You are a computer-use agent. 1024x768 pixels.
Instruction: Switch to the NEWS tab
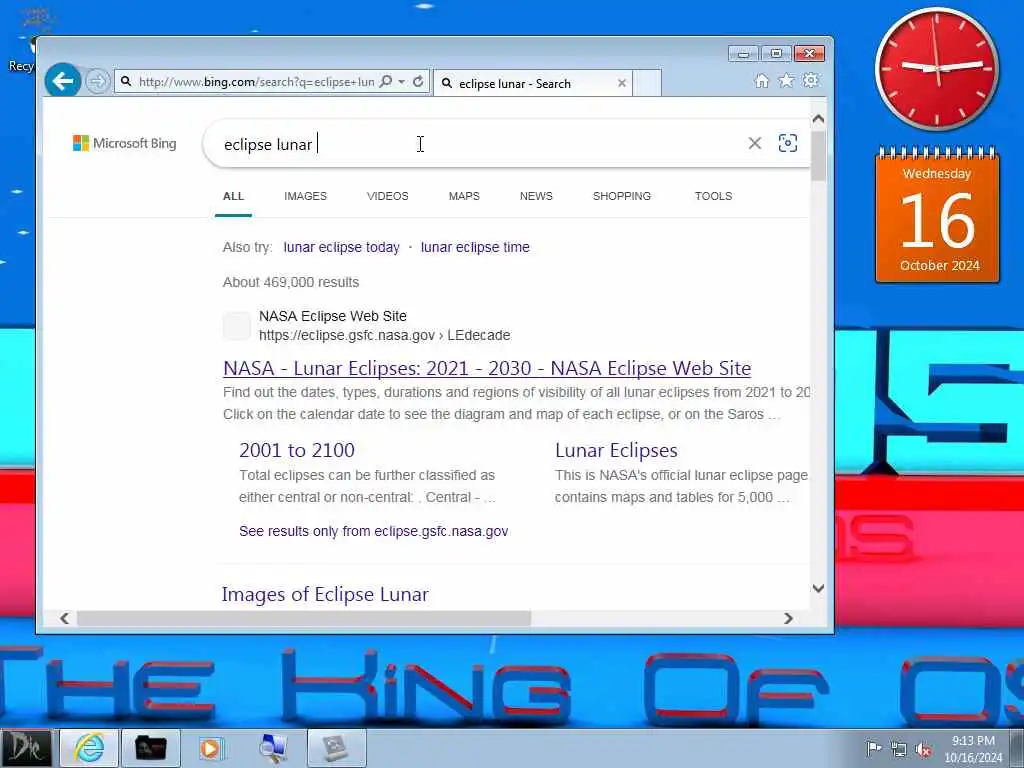tap(536, 196)
